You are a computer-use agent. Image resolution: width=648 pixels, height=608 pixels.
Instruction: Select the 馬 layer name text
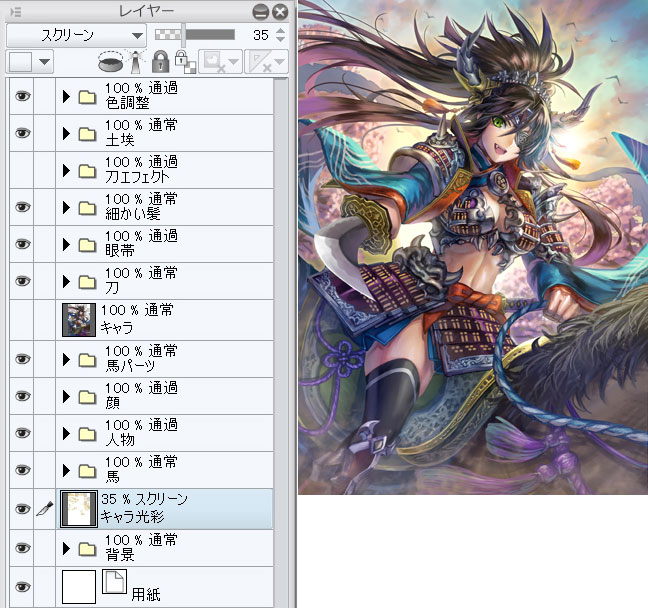coord(113,477)
